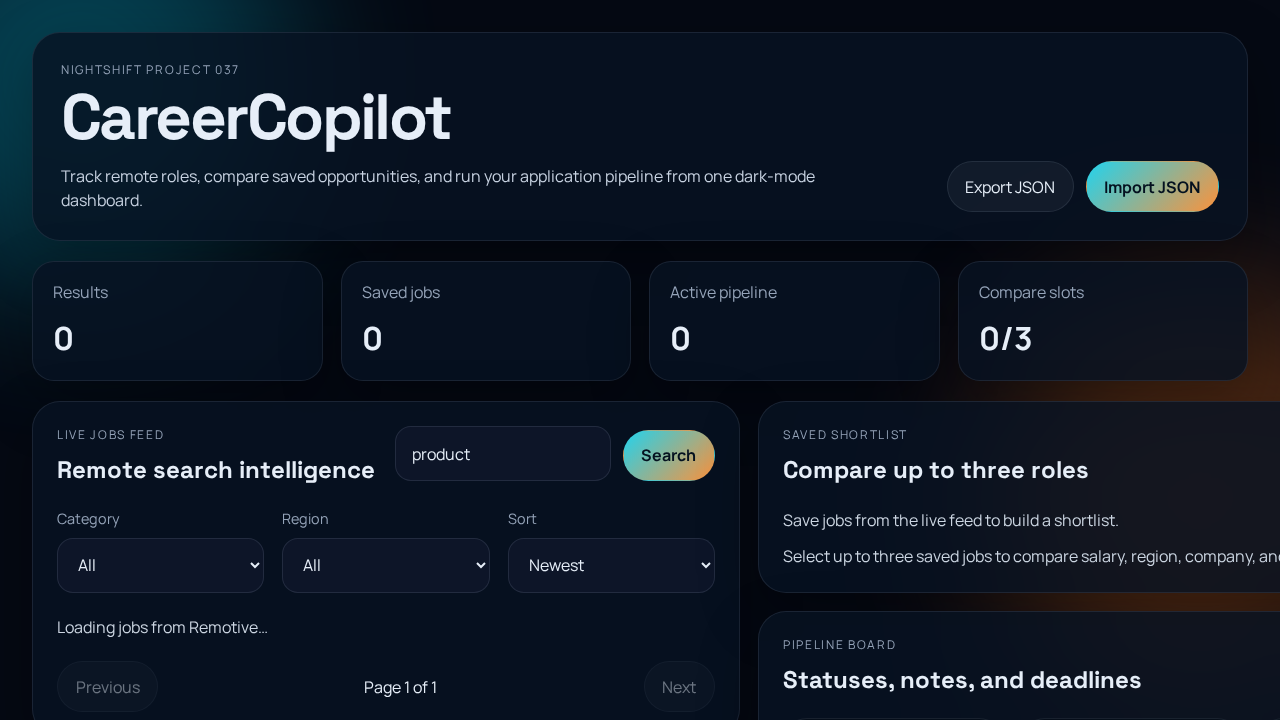Open the Live Jobs Feed section header

coord(110,434)
